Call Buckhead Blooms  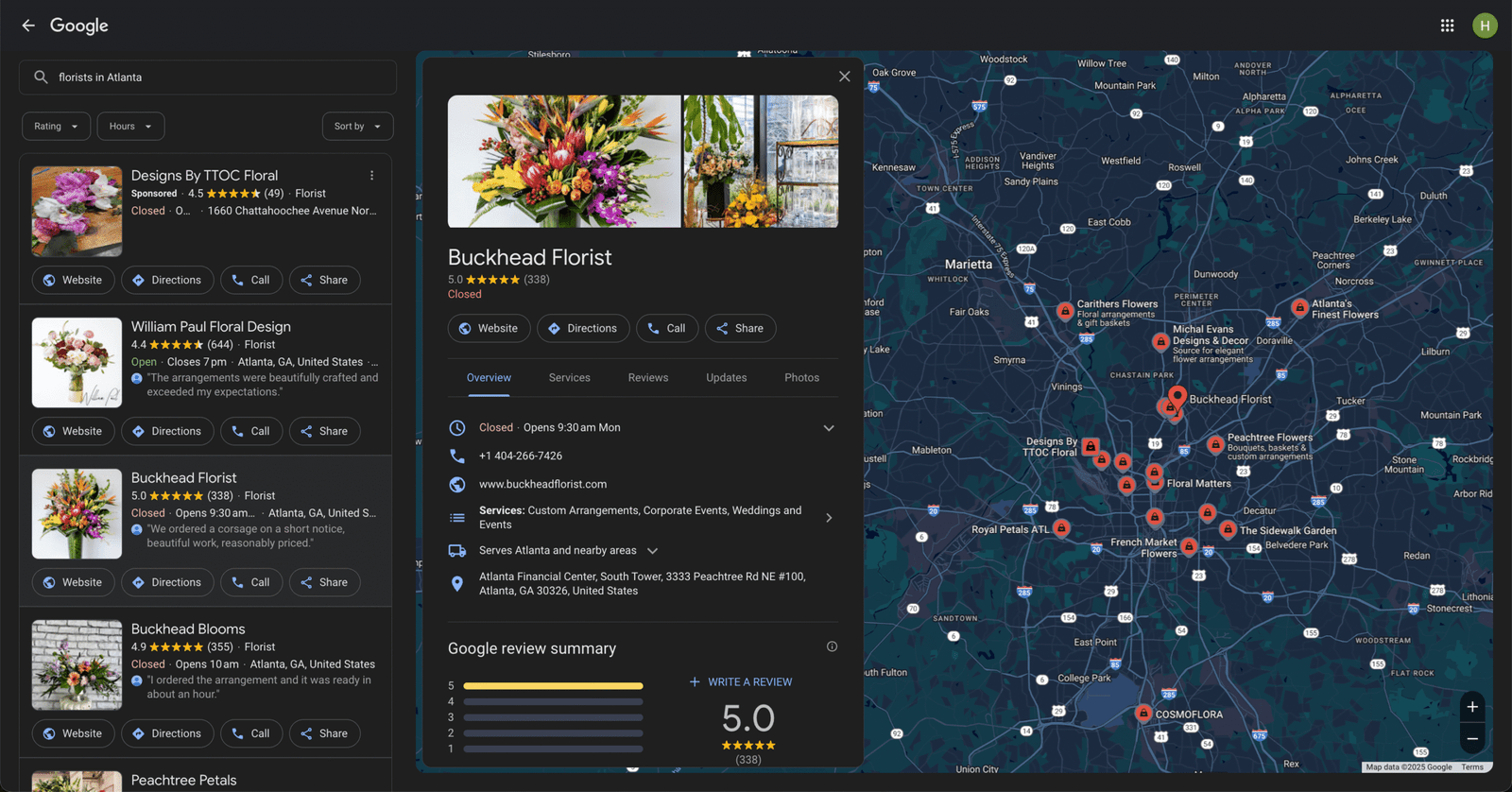tap(251, 733)
